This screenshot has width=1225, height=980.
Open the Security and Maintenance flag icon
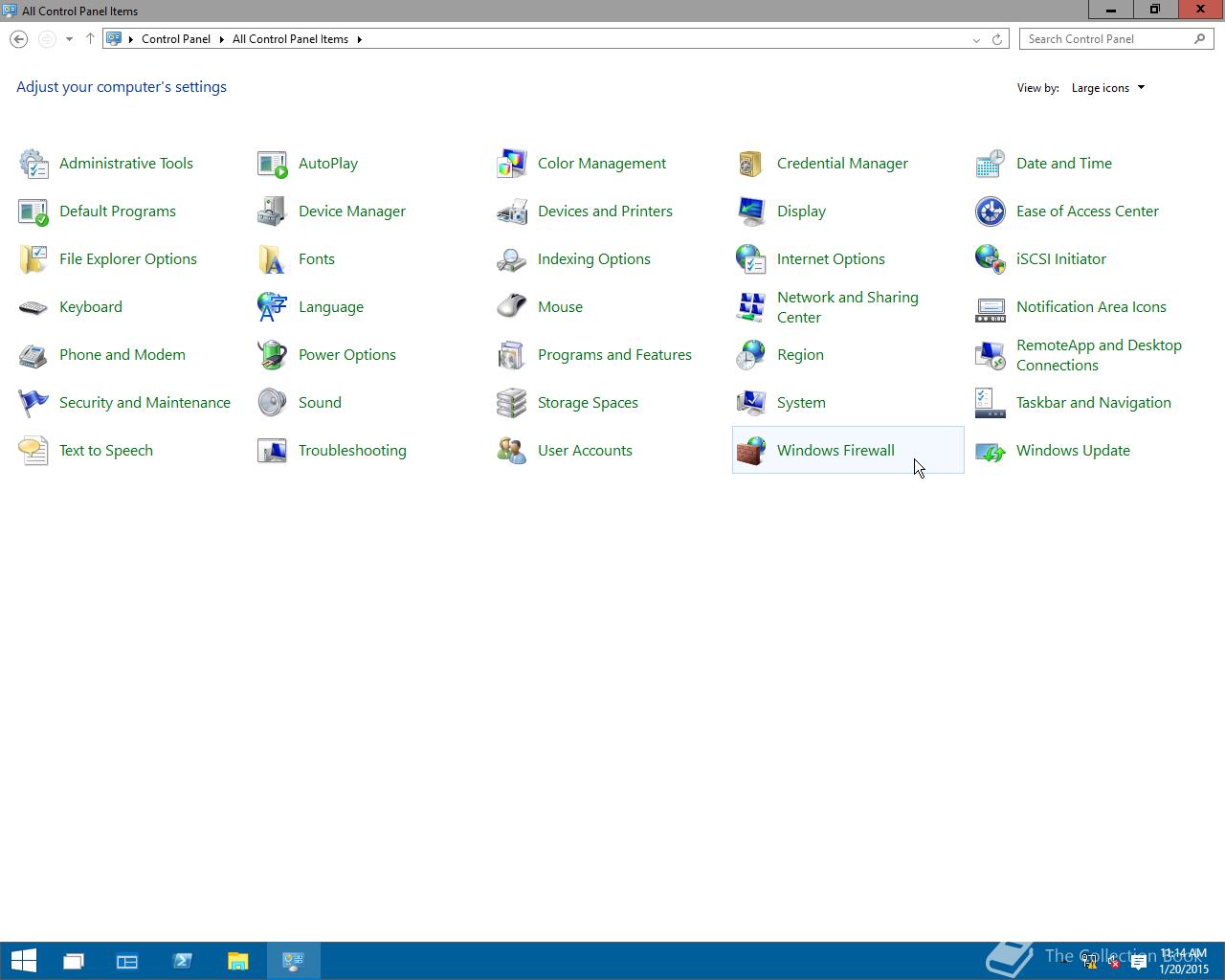(33, 403)
